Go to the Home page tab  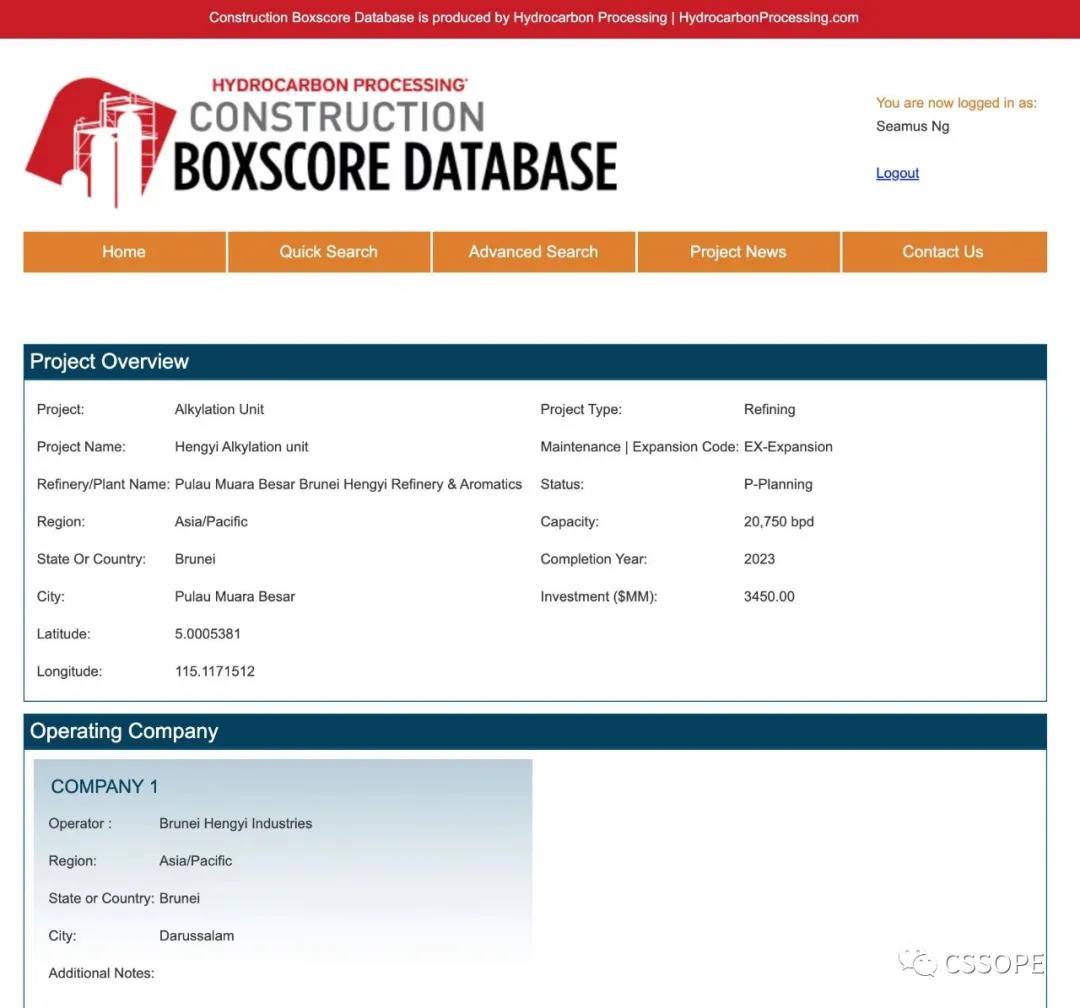124,252
